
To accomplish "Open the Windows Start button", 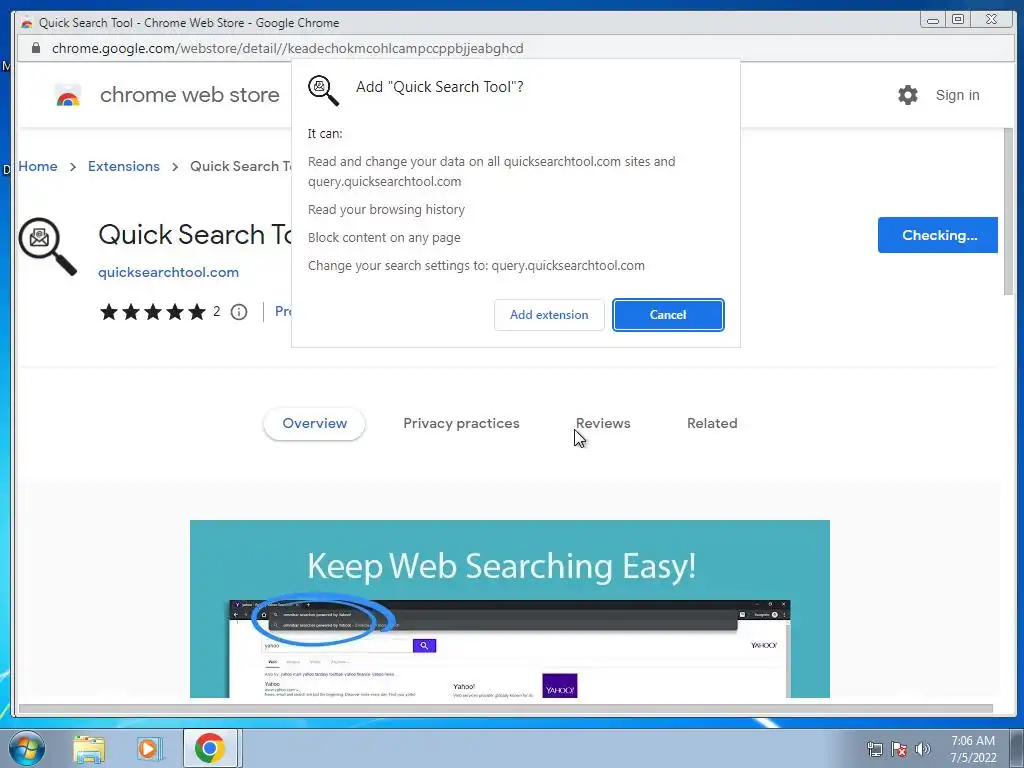I will 26,748.
